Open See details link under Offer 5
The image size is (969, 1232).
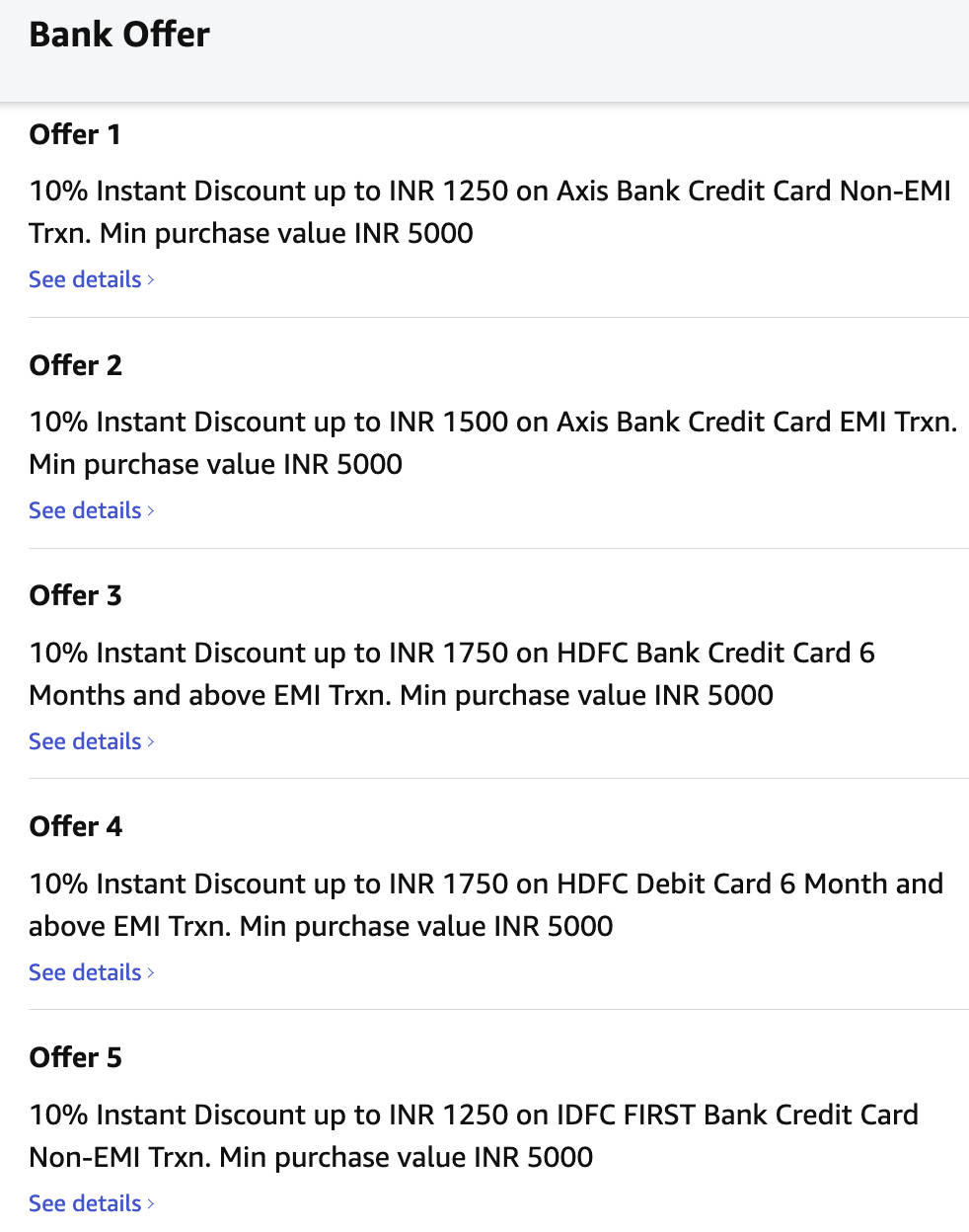coord(85,1203)
